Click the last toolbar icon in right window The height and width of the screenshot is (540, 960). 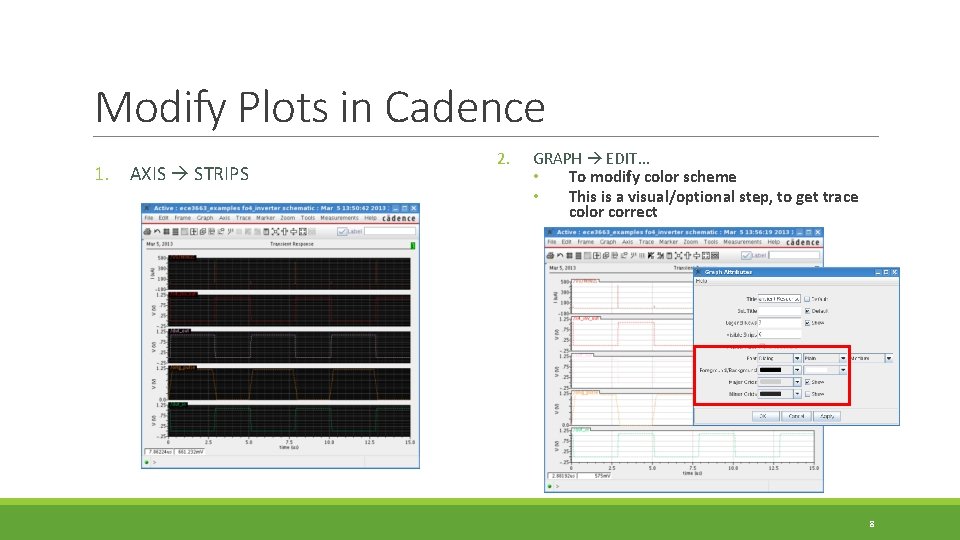[x=714, y=255]
